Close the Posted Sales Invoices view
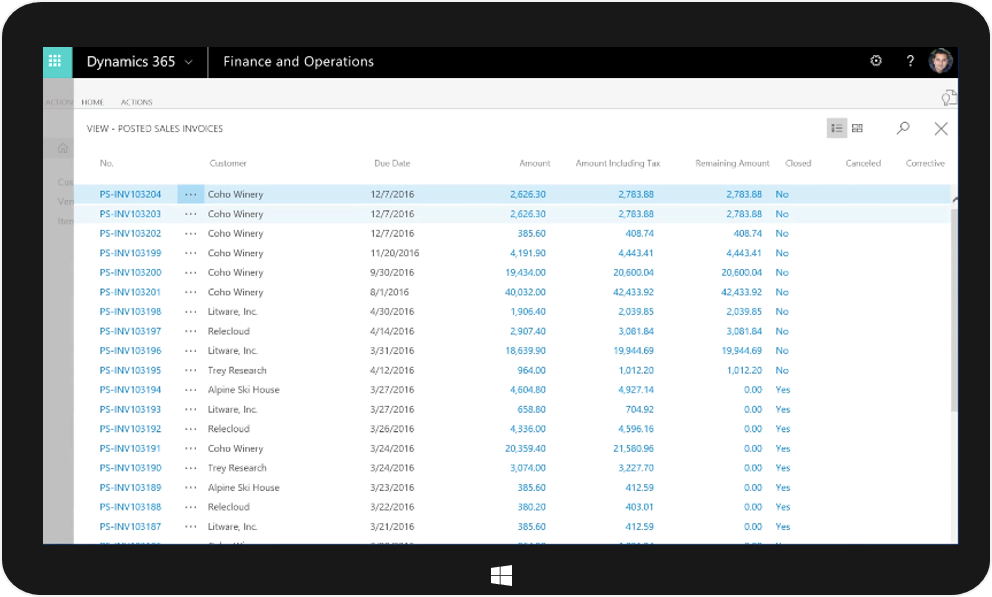The image size is (992, 597). (x=941, y=128)
